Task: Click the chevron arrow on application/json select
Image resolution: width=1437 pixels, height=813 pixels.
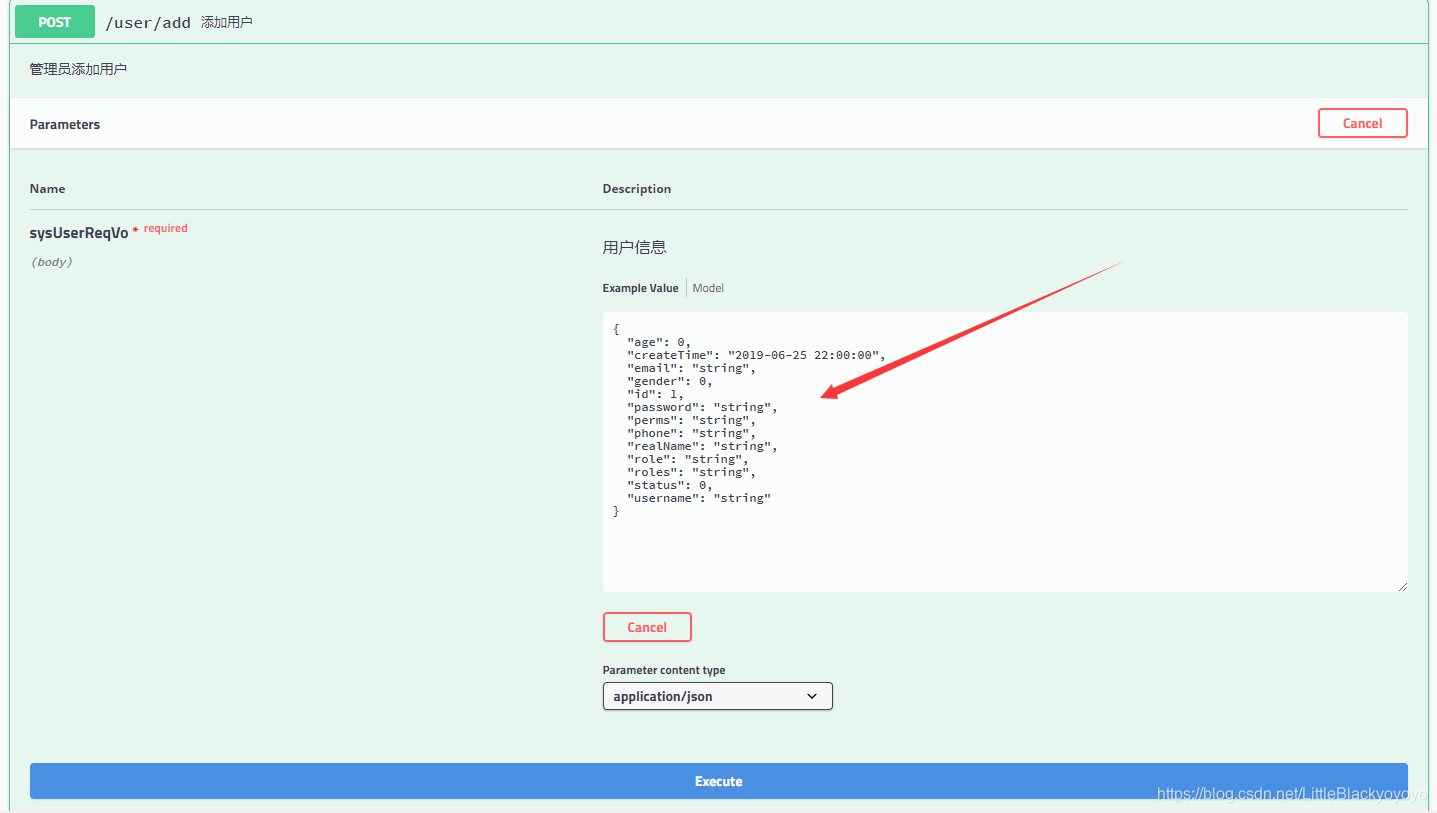Action: pyautogui.click(x=812, y=696)
